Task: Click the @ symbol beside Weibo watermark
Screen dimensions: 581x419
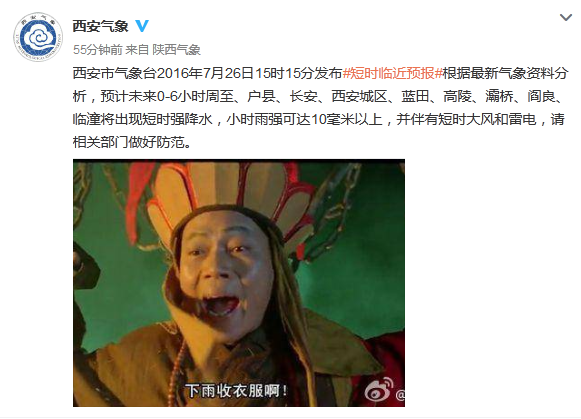Action: pyautogui.click(x=400, y=395)
